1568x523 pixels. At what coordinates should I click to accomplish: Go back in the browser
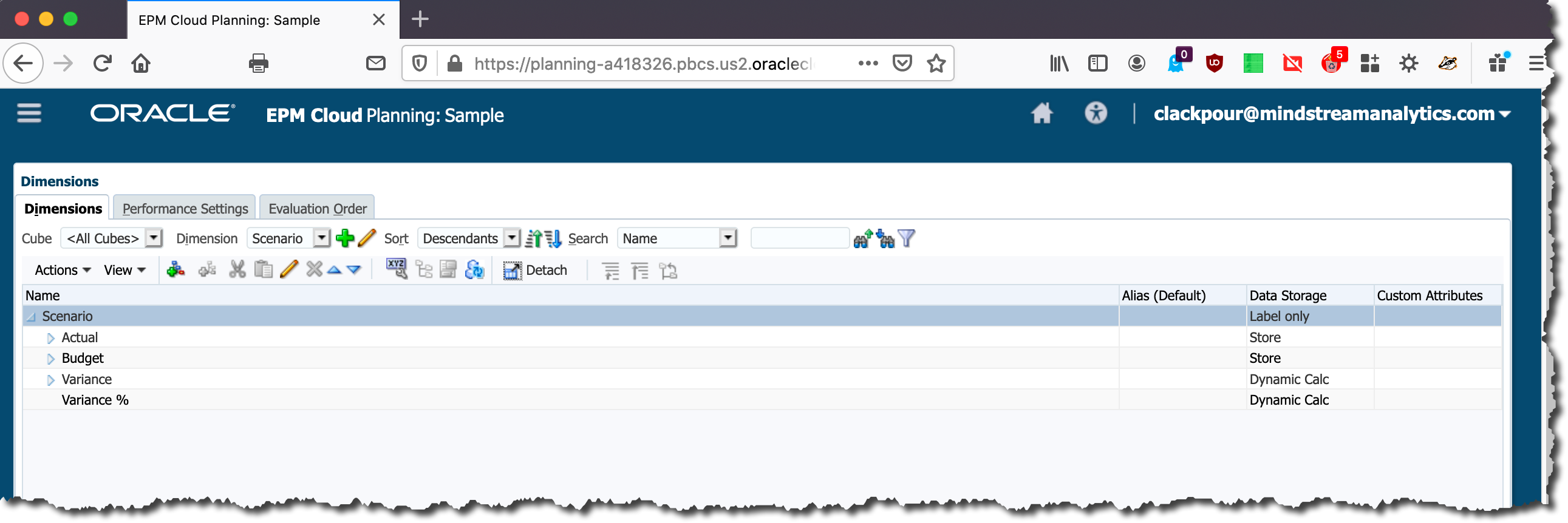(23, 63)
